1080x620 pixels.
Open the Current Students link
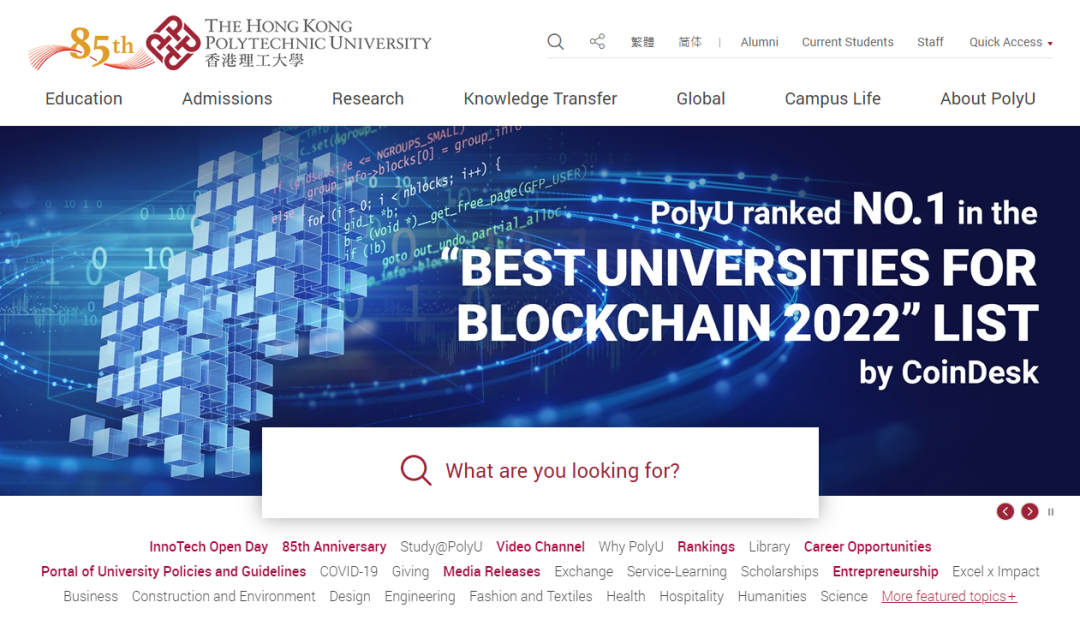point(847,42)
